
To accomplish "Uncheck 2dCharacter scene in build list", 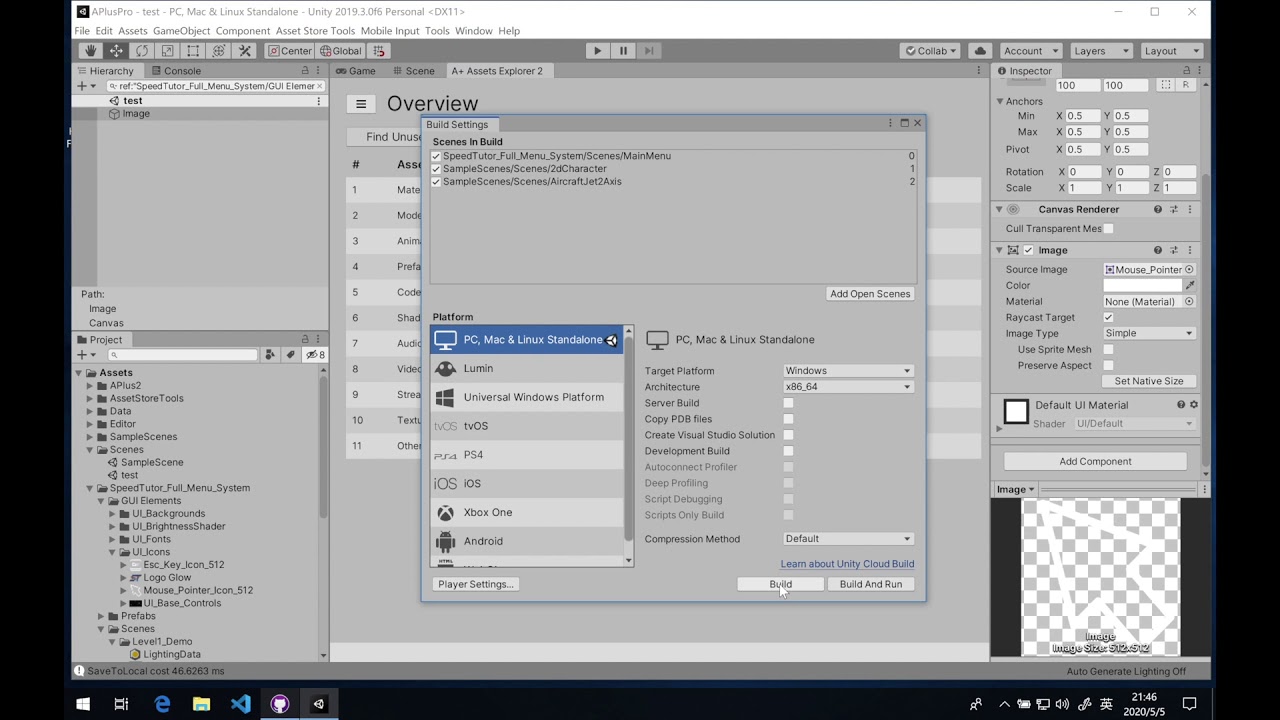I will pyautogui.click(x=436, y=169).
